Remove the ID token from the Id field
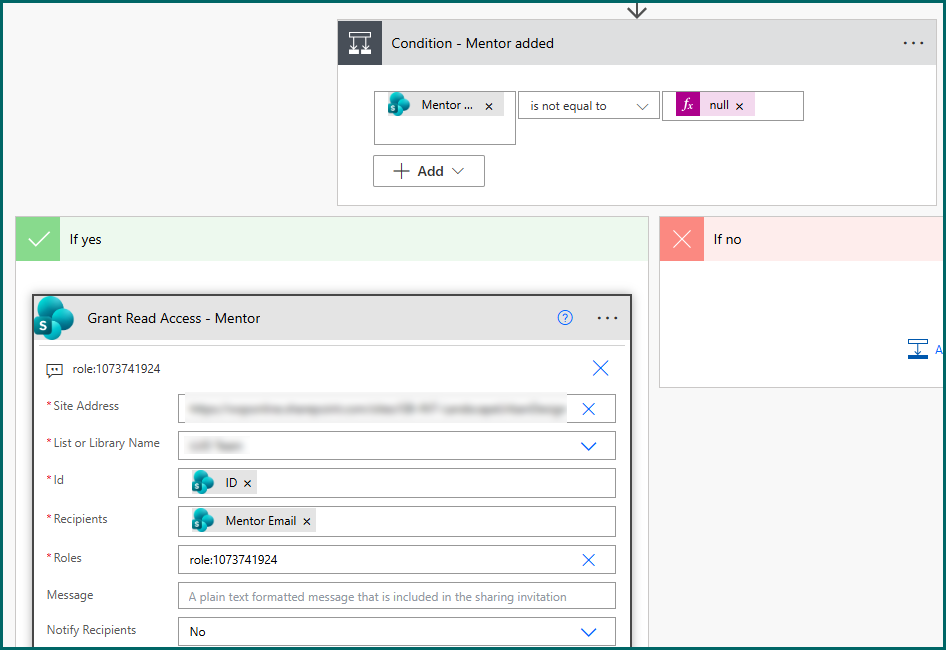946x650 pixels. [x=247, y=483]
